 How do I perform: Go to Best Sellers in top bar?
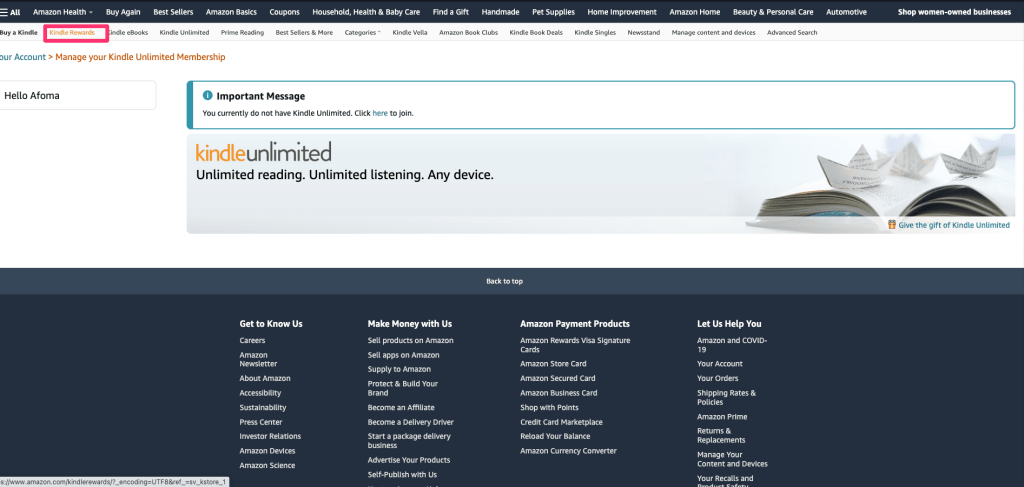[x=173, y=12]
